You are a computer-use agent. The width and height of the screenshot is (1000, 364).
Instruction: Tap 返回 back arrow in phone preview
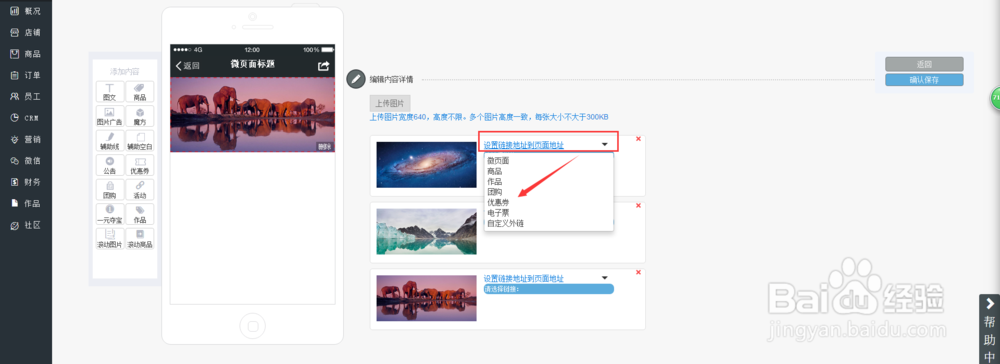[x=188, y=66]
